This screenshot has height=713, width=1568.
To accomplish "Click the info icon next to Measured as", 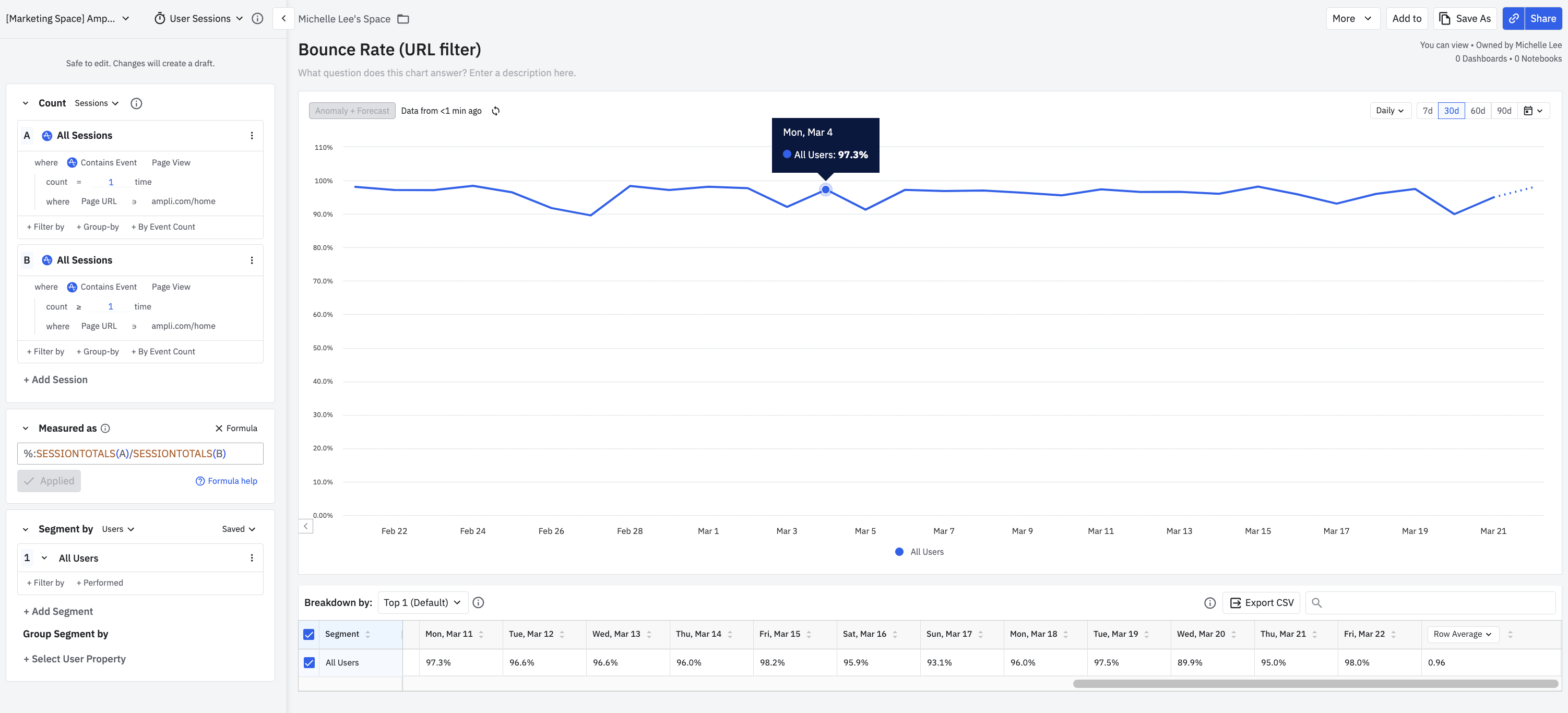I will click(105, 429).
